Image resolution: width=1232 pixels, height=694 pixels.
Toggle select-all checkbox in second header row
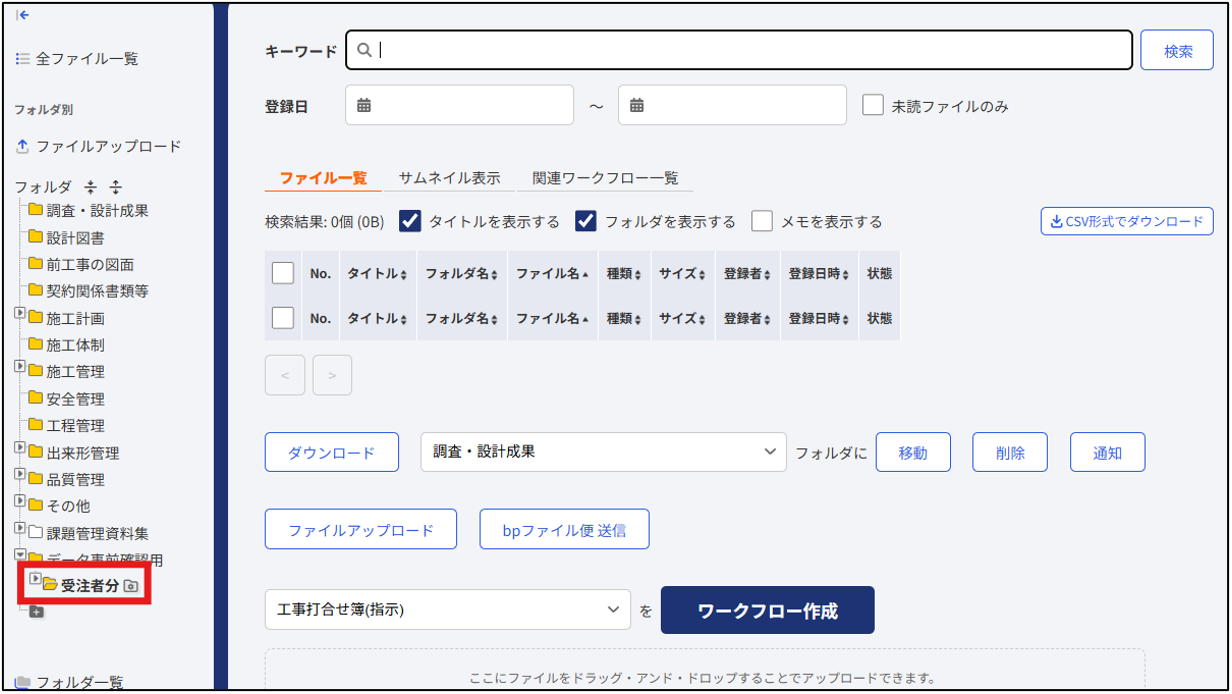pyautogui.click(x=283, y=318)
